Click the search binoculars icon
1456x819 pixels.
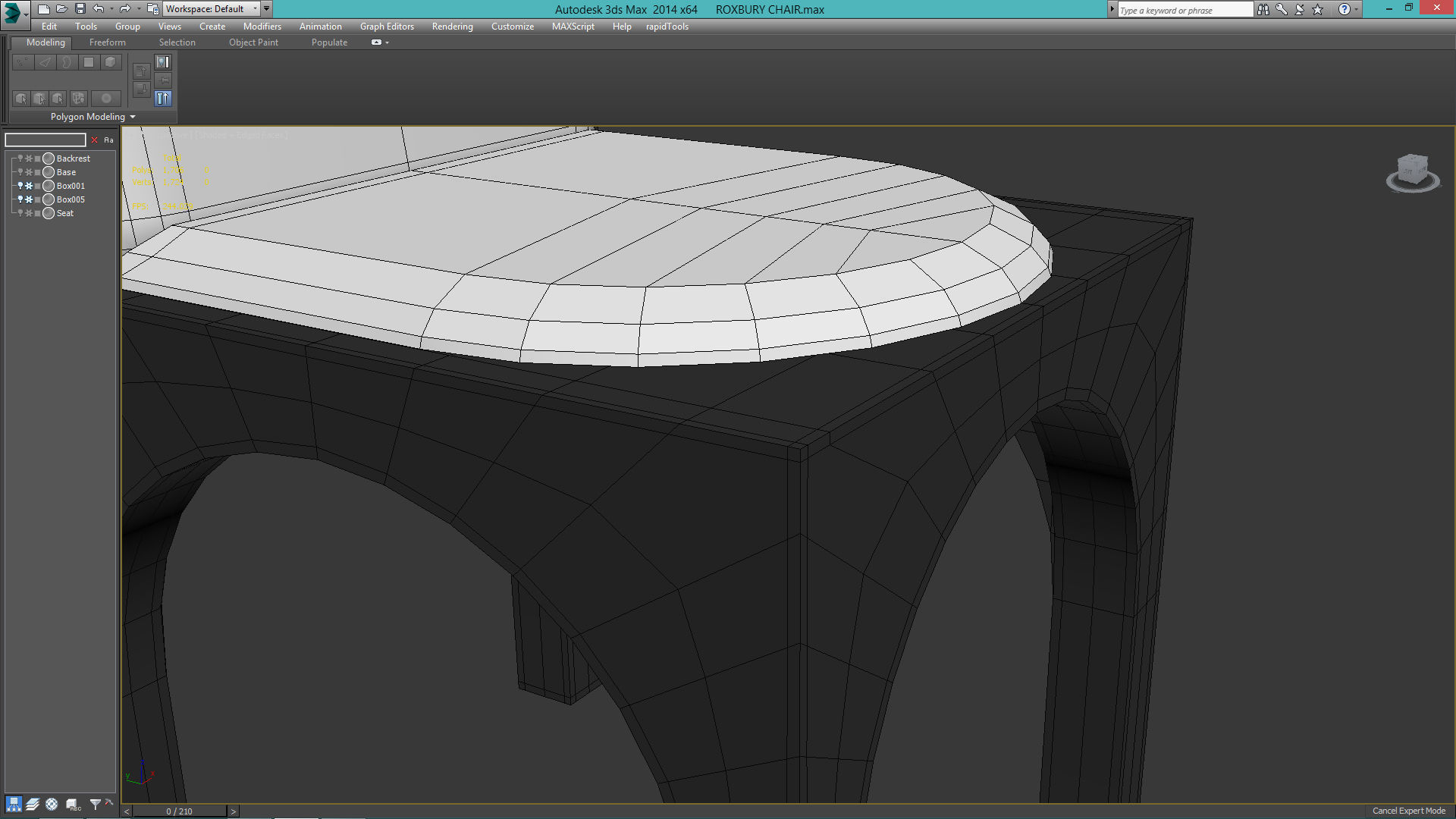(1263, 9)
